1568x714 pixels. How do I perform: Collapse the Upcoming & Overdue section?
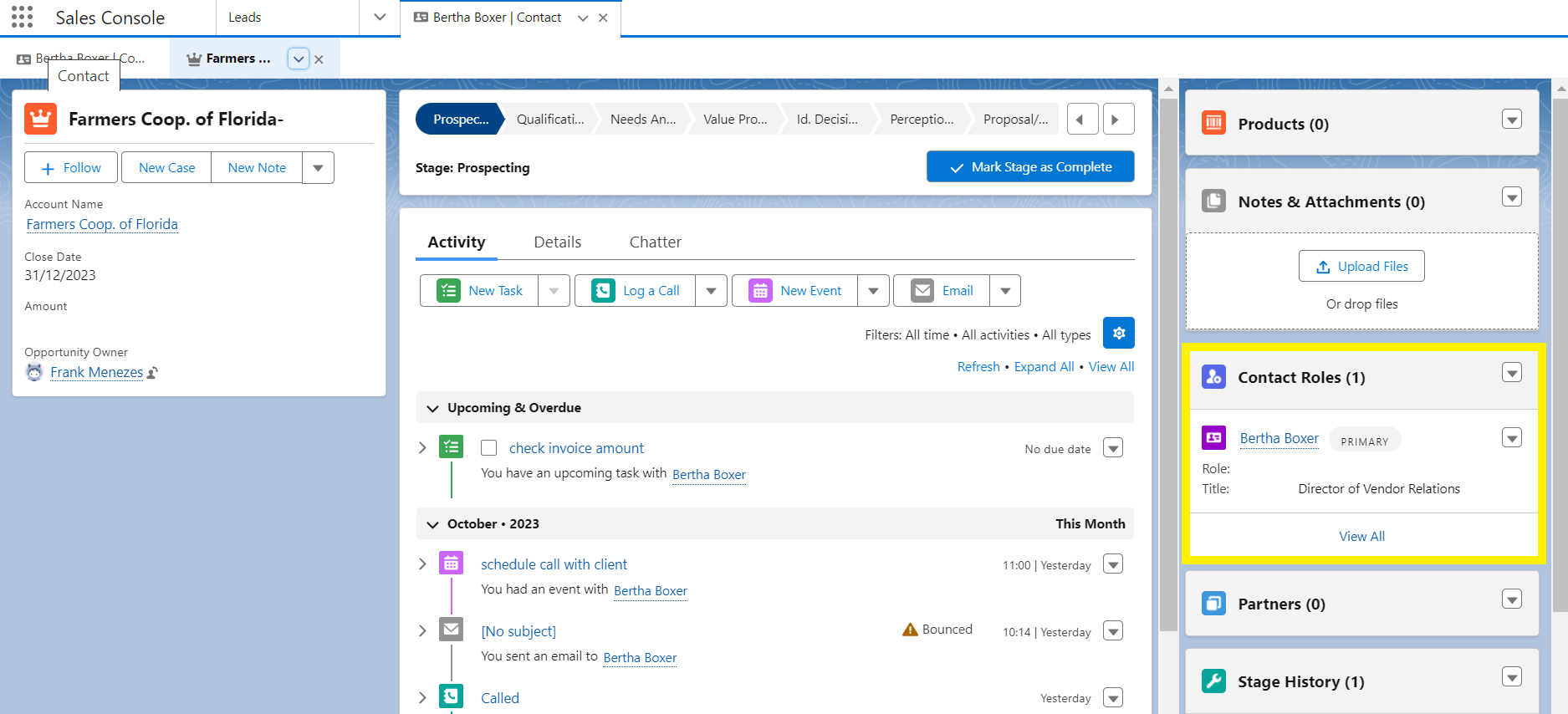pos(432,408)
